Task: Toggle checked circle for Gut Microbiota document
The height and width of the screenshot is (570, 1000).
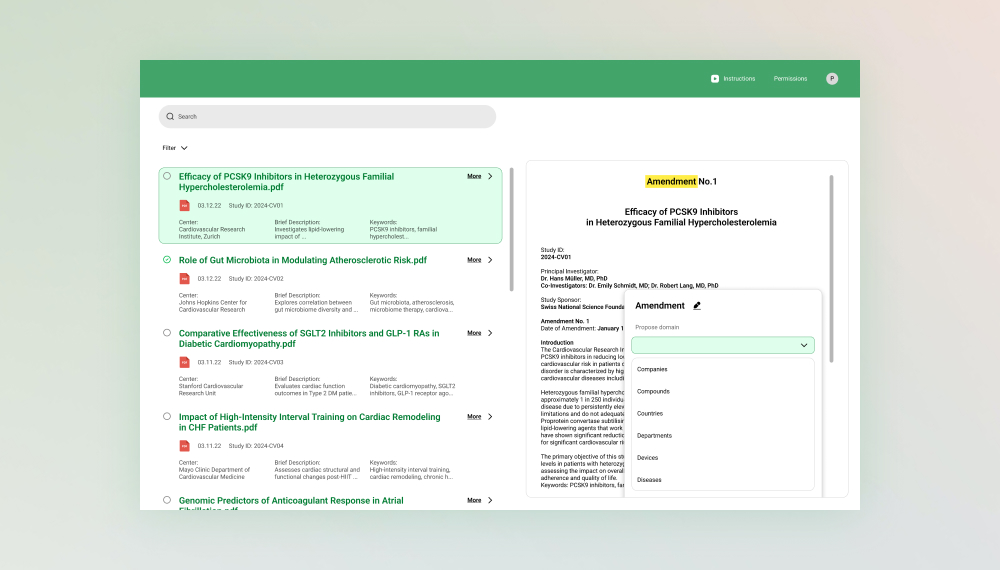Action: pyautogui.click(x=167, y=259)
